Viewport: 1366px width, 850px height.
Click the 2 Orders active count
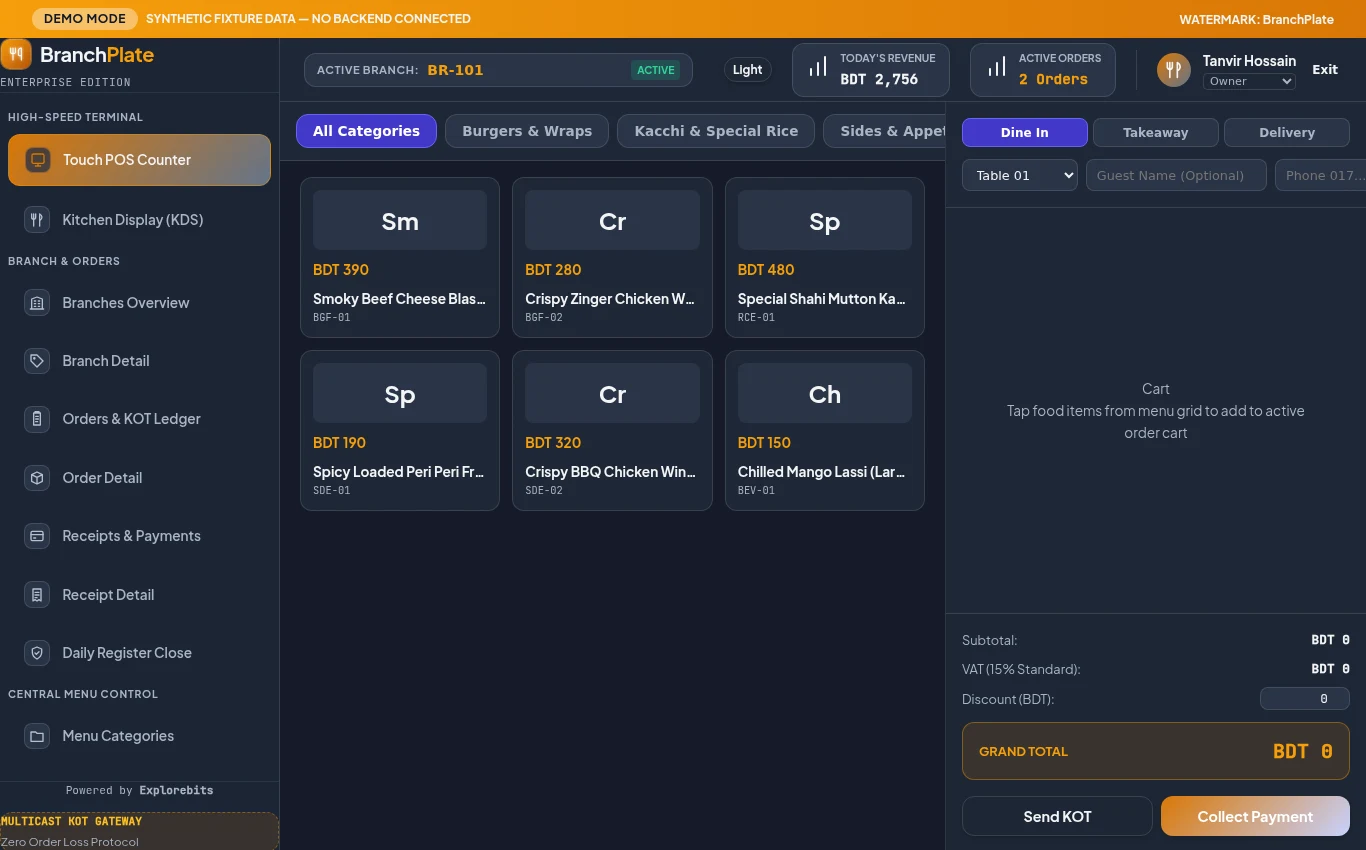(x=1053, y=80)
